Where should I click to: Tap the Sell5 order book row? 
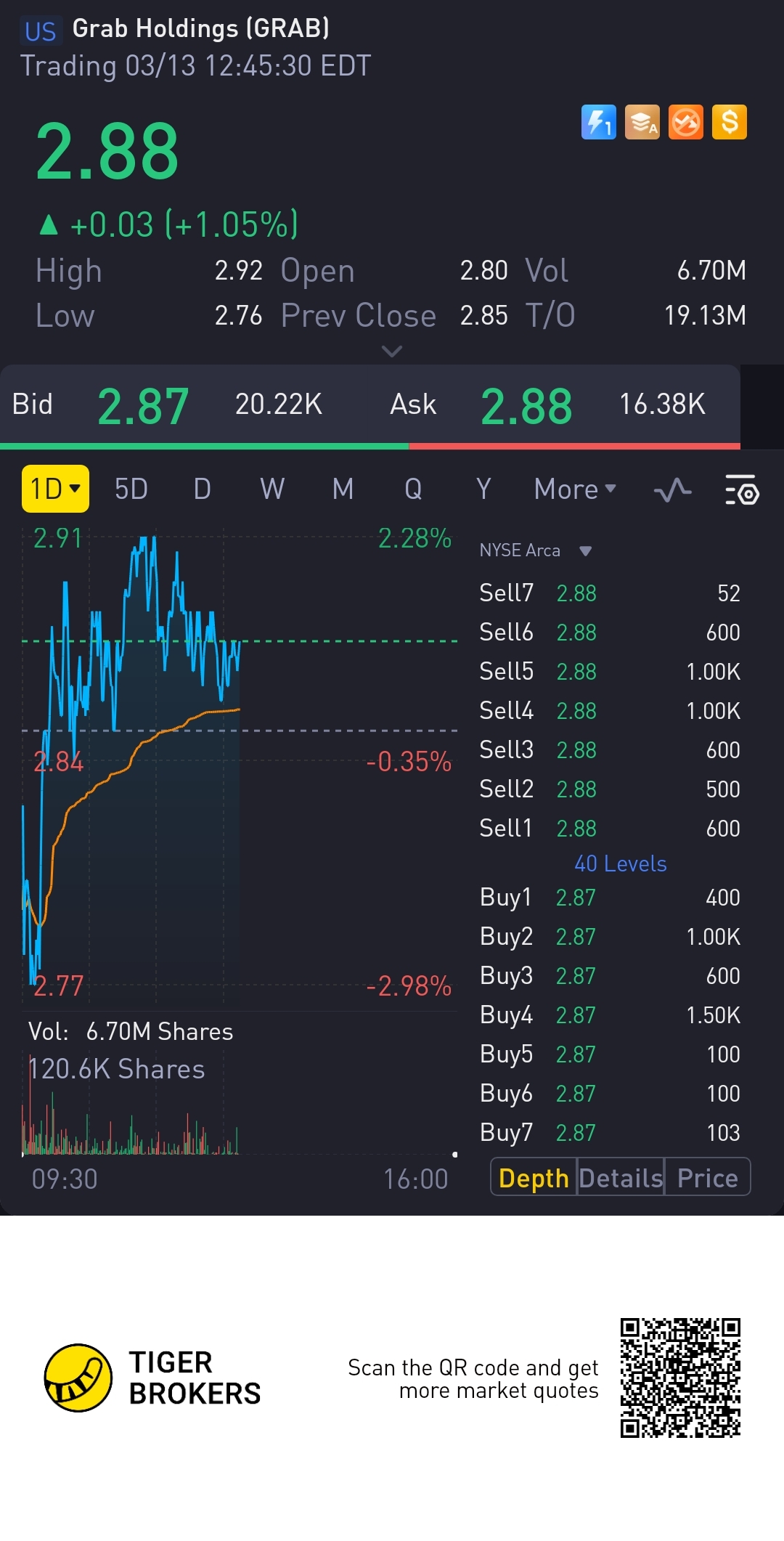point(610,672)
